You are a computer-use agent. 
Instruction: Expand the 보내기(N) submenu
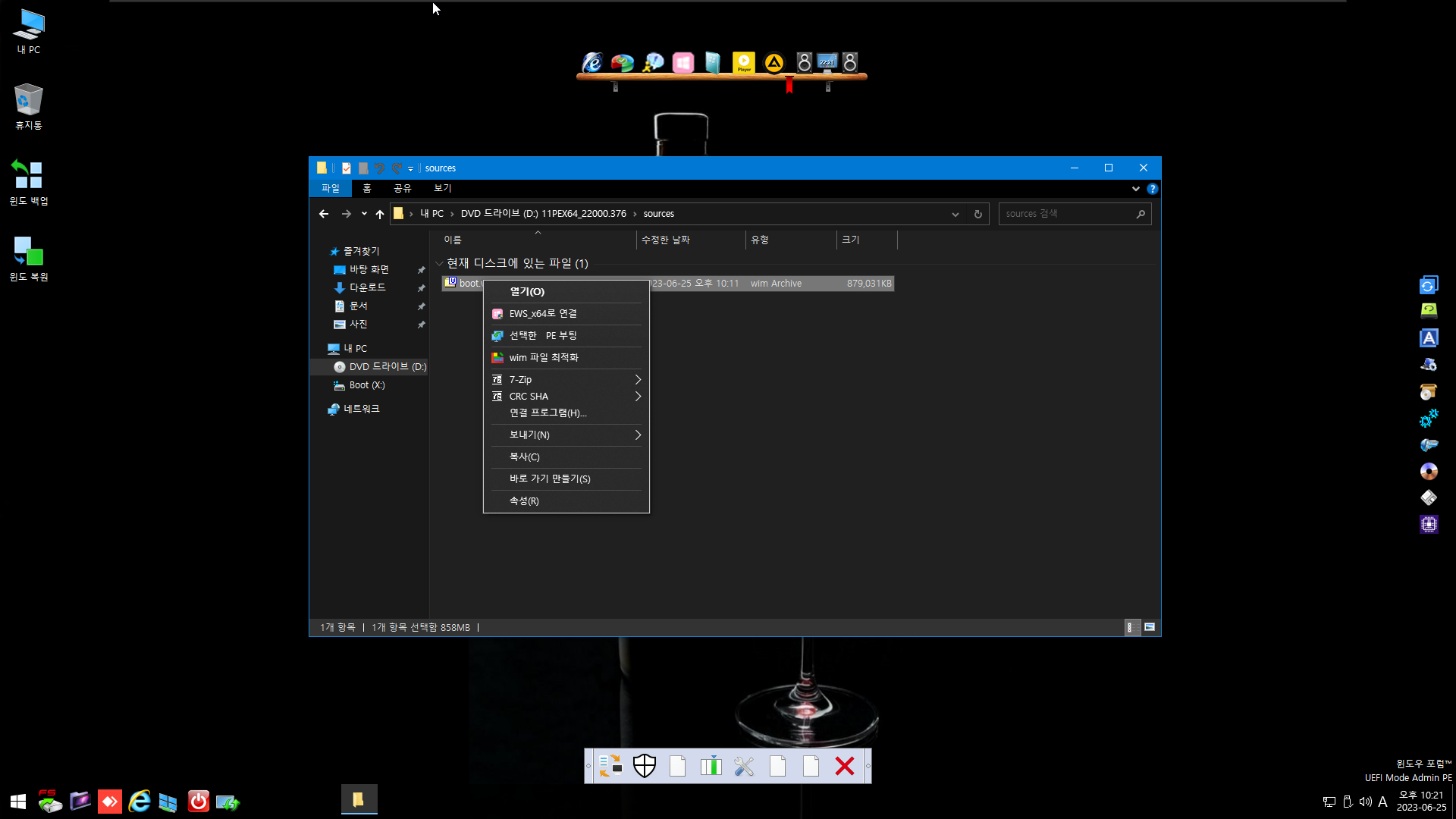coord(566,435)
